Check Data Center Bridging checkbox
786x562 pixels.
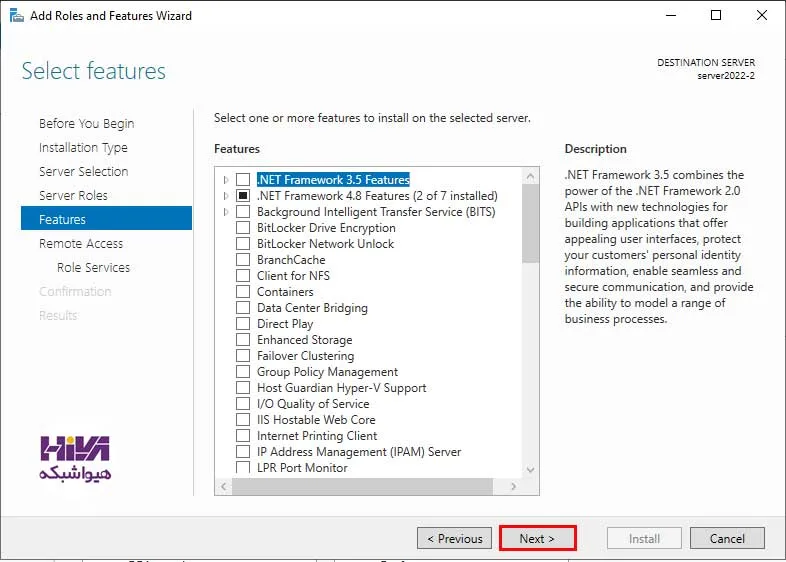point(243,308)
